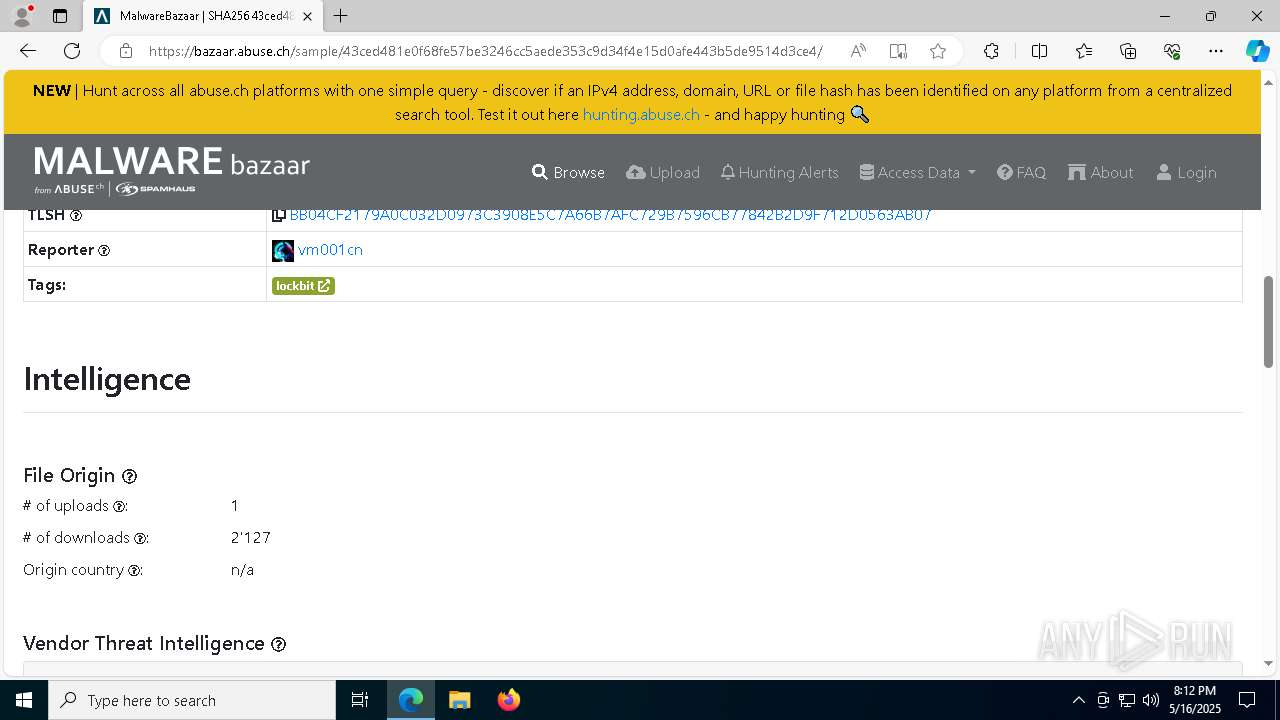Click the scrollbar down arrow

click(1269, 663)
